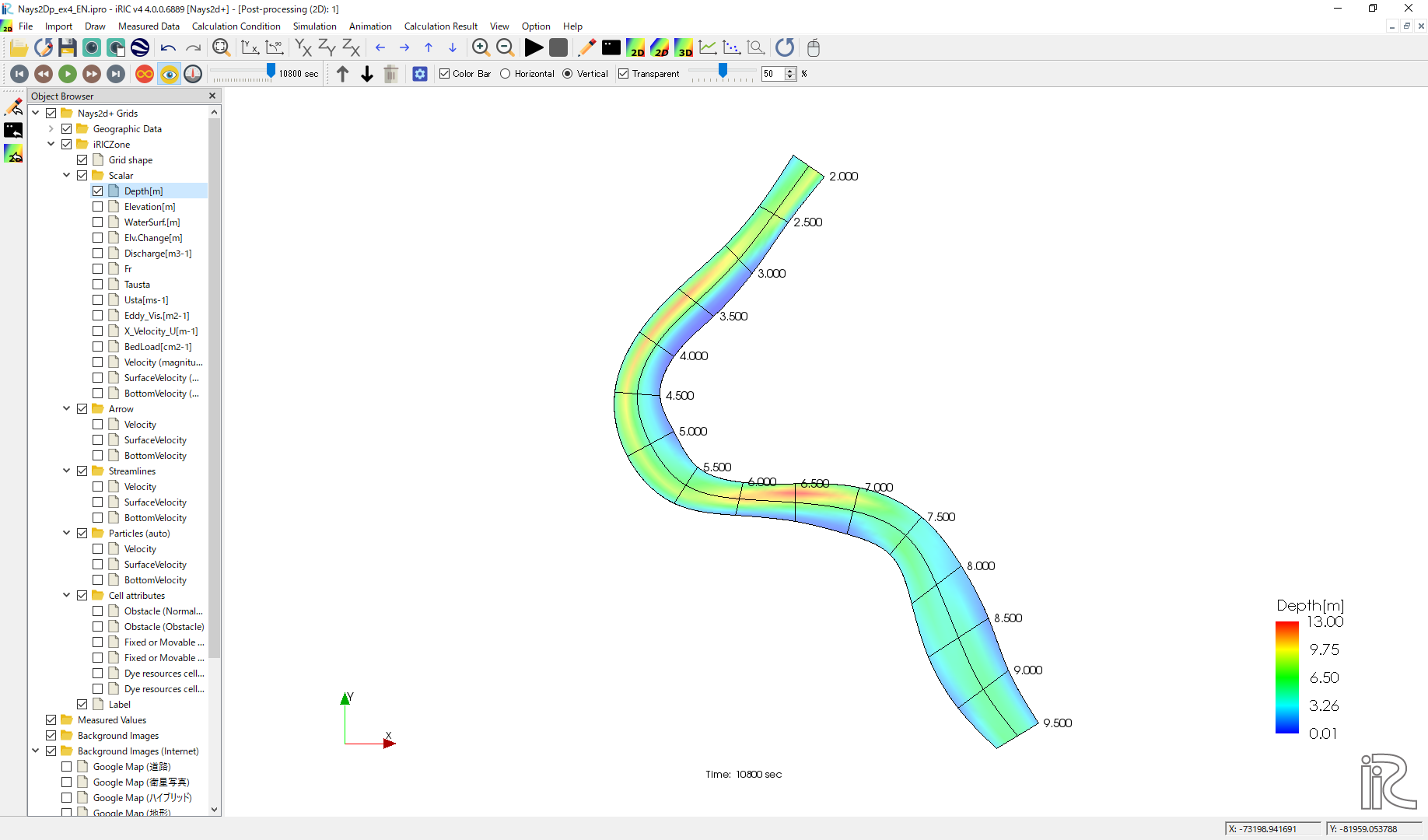Select the Discharge[m3-1] tree item

coord(158,254)
